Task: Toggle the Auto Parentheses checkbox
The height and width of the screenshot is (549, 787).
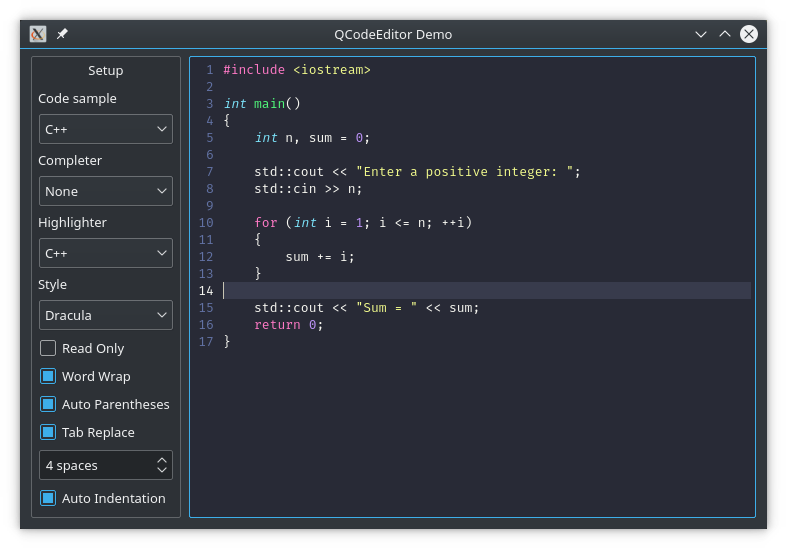Action: (48, 404)
